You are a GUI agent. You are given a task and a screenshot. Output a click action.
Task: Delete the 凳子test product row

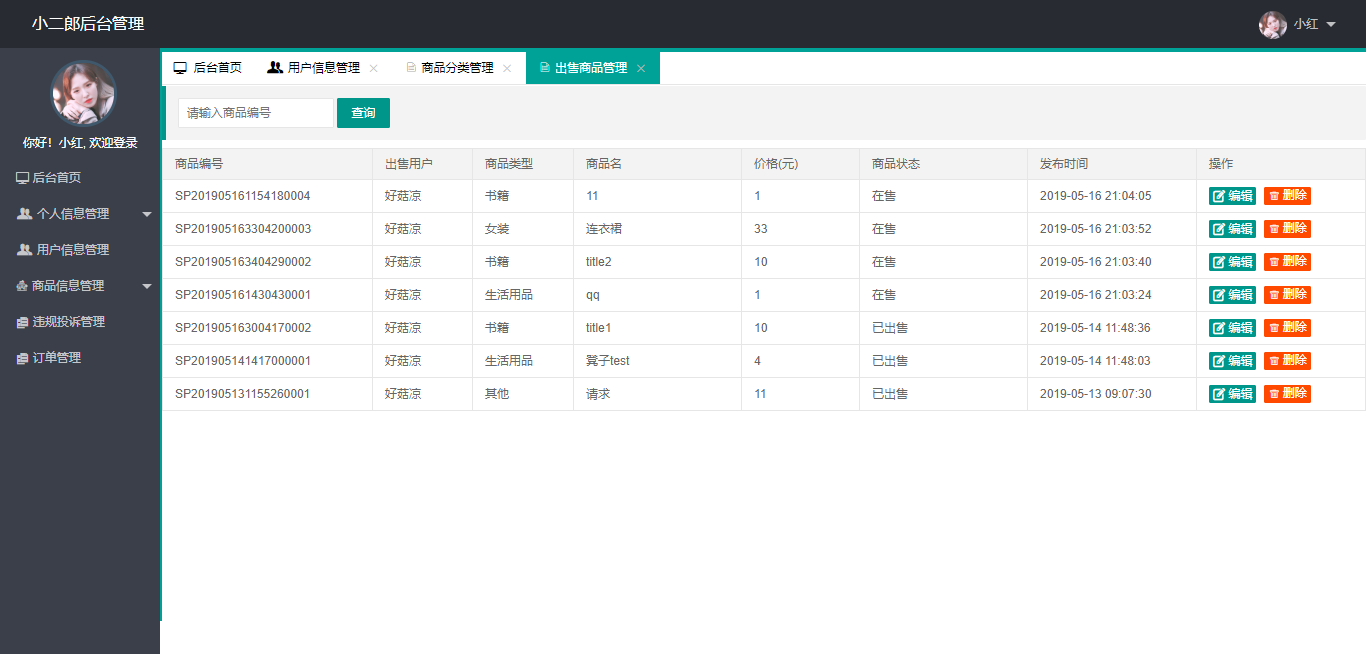pos(1287,361)
